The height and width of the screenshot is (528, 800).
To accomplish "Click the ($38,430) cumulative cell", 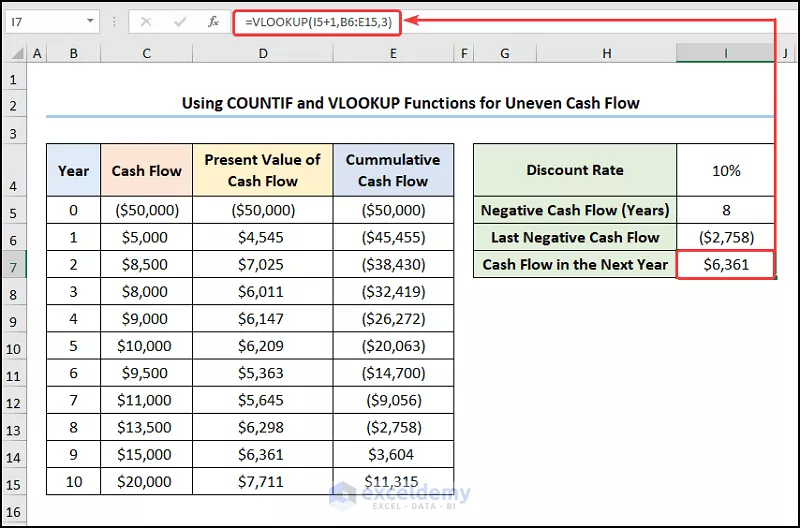I will click(393, 264).
